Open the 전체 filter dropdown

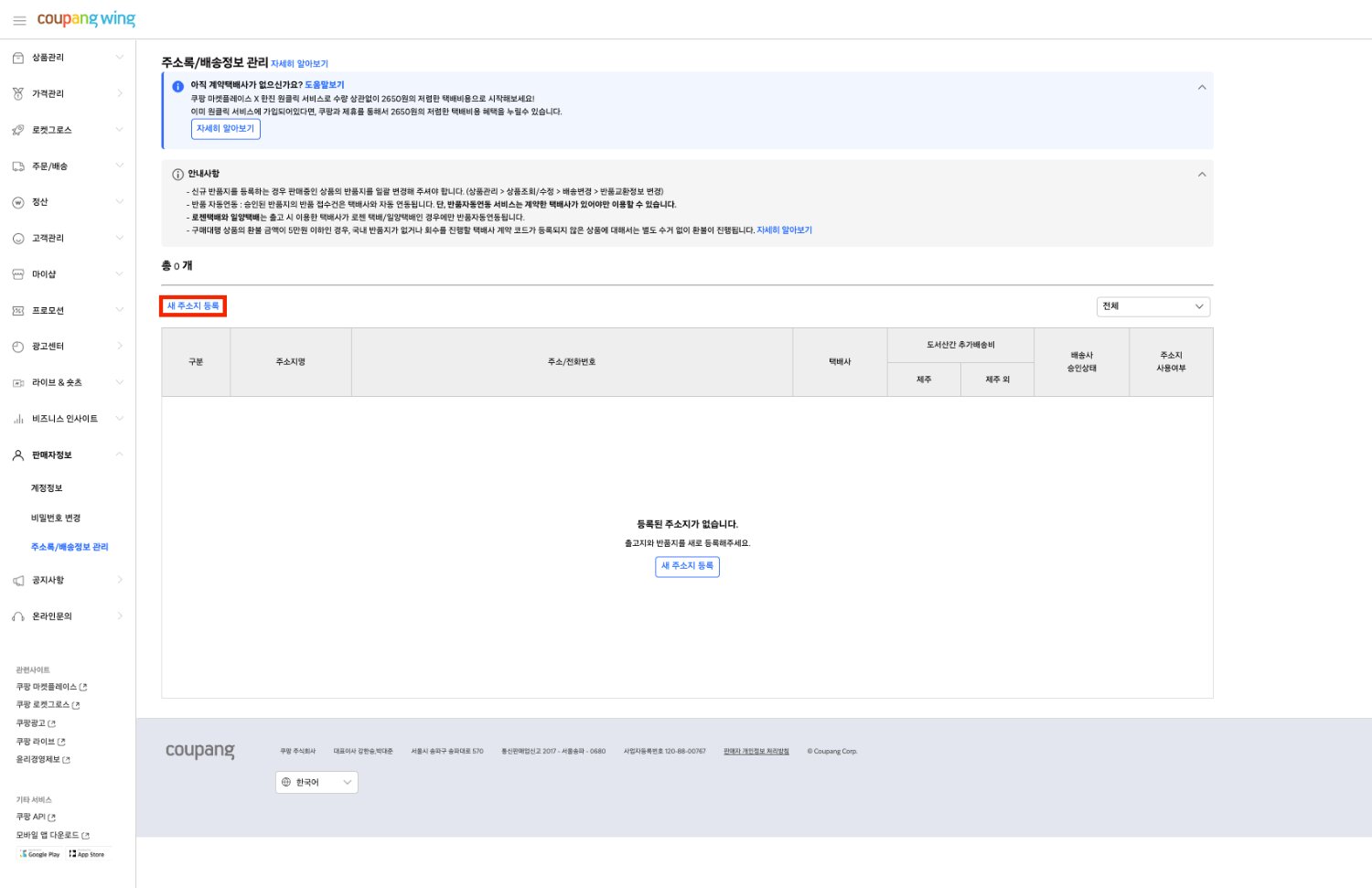coord(1153,306)
